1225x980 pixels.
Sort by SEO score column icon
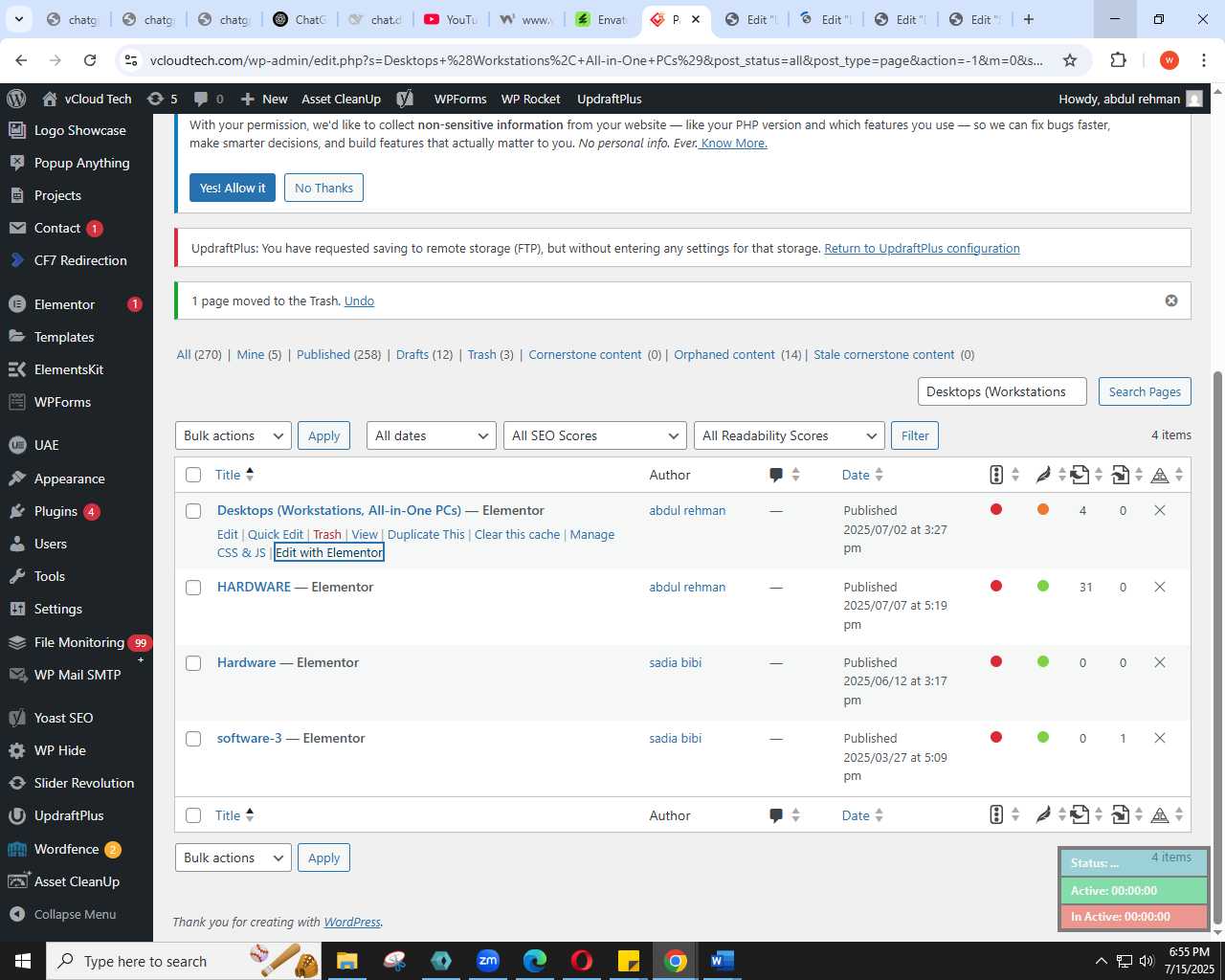(x=1004, y=475)
